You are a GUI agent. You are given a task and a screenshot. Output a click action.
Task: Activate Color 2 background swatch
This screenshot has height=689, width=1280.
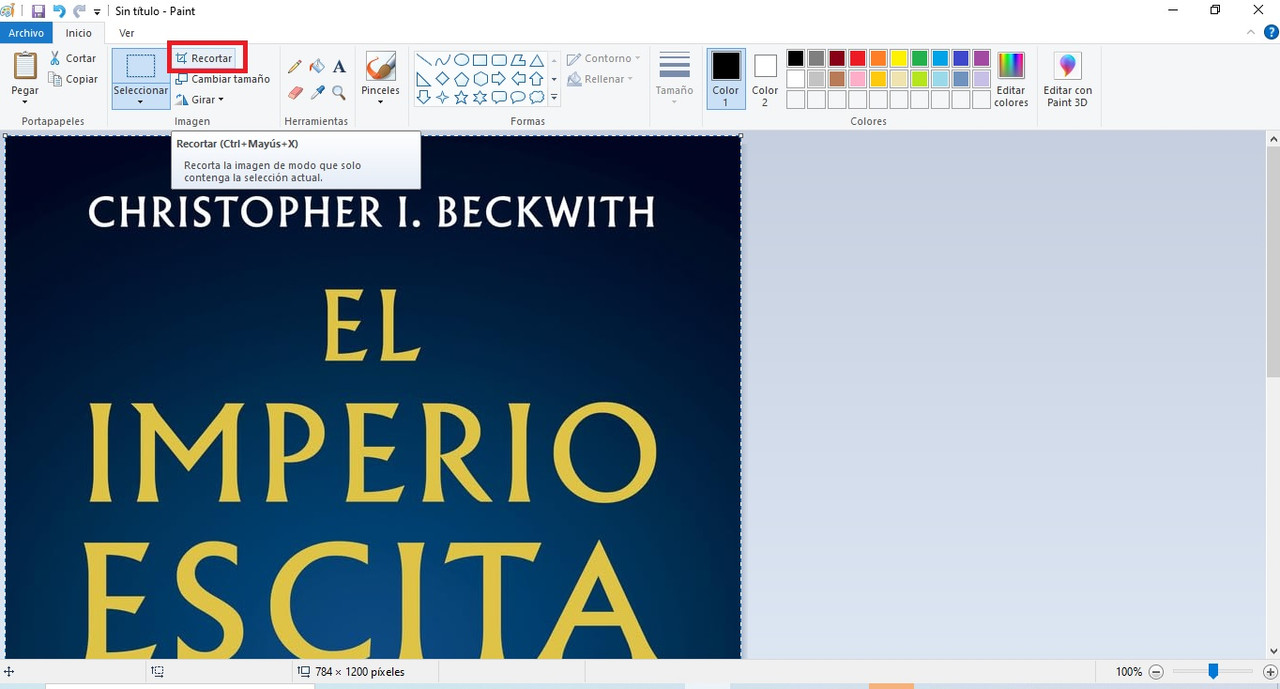[765, 79]
